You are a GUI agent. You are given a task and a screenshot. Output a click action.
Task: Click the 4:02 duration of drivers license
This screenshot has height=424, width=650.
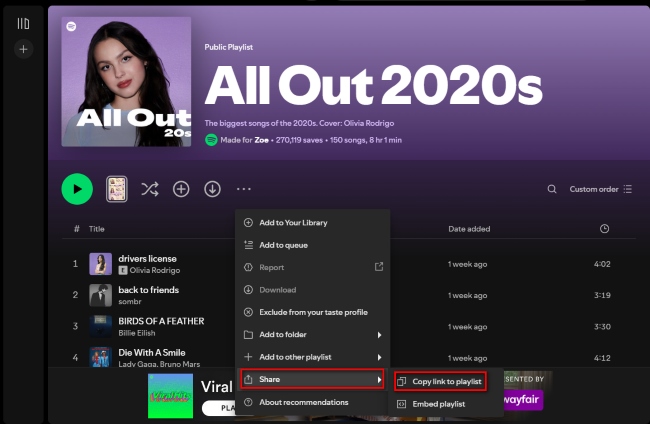tap(602, 264)
